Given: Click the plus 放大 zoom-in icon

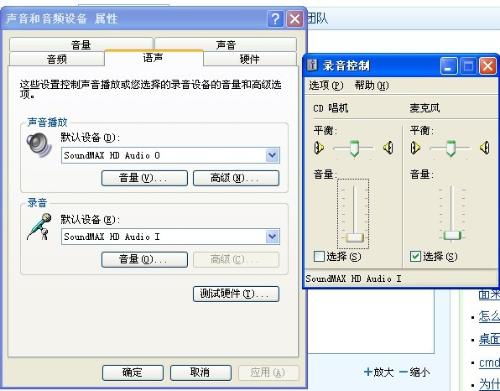Looking at the screenshot, I should click(x=368, y=371).
